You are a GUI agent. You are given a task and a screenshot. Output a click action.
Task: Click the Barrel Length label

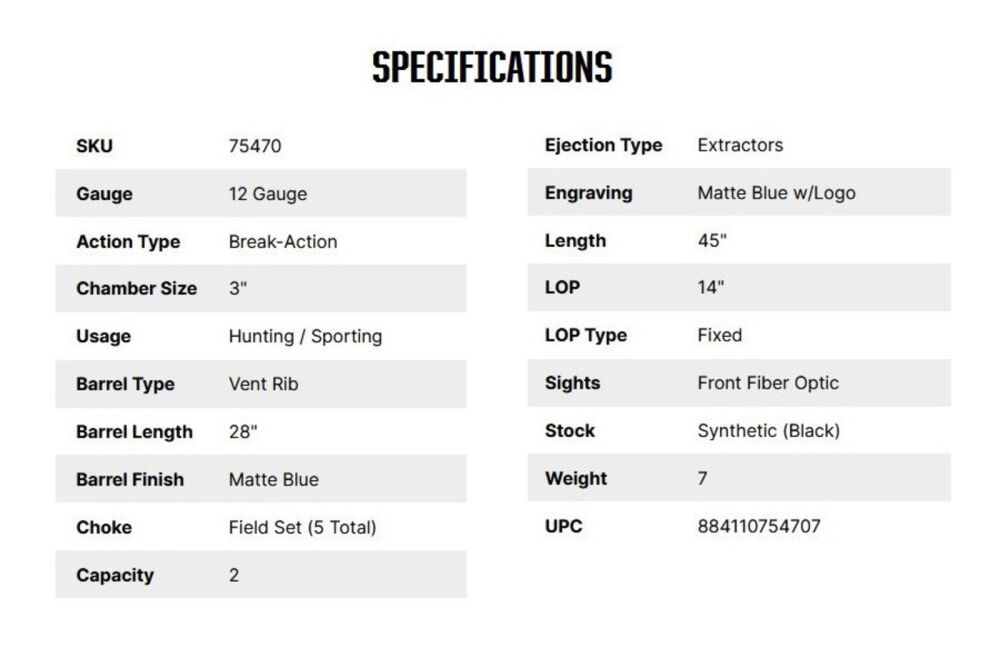[x=134, y=432]
